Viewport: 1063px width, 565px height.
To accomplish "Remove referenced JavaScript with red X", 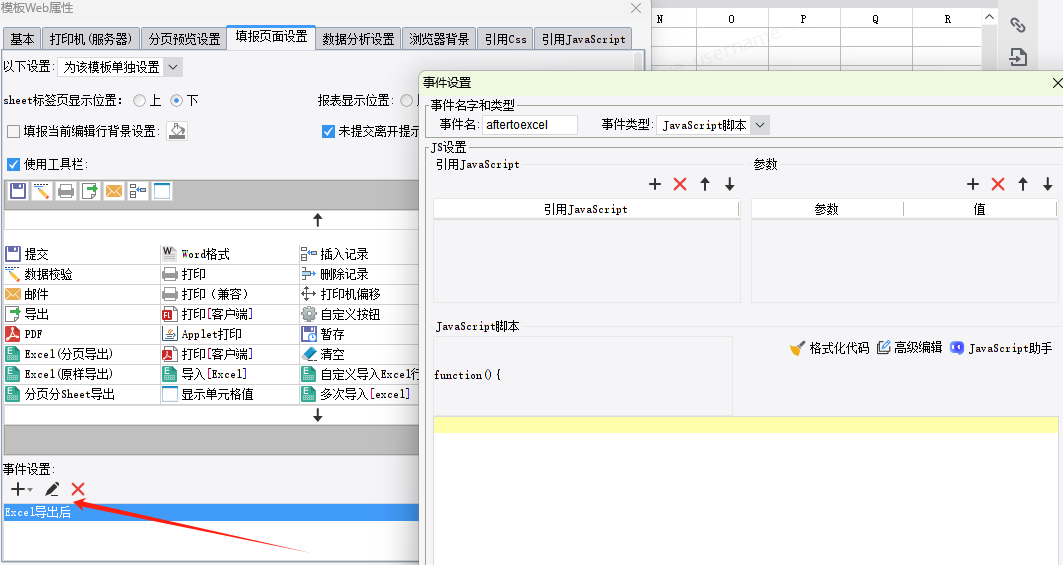I will (x=680, y=184).
